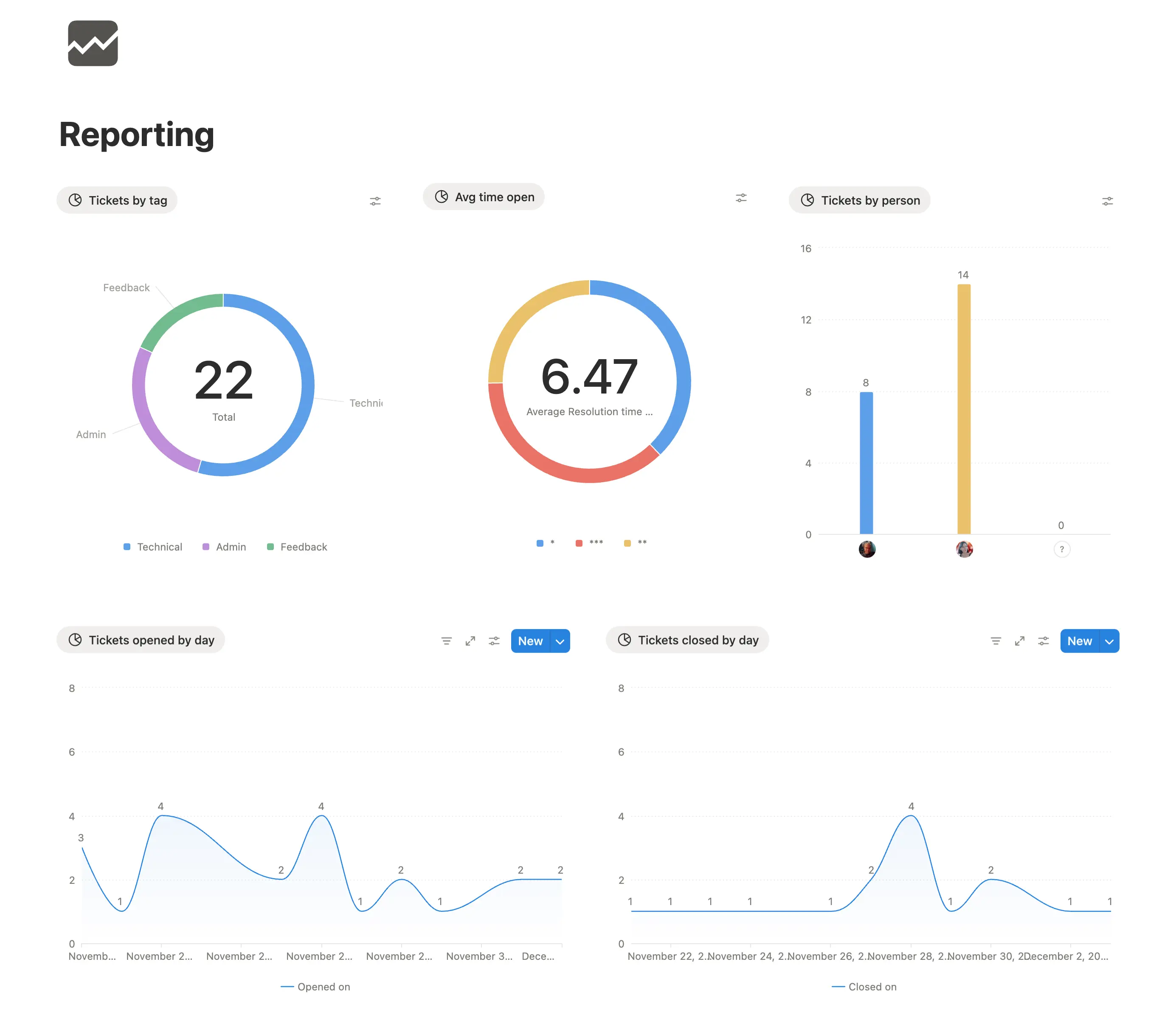Image resolution: width=1176 pixels, height=1018 pixels.
Task: Click the filter icon on Tickets opened by day
Action: coord(447,641)
